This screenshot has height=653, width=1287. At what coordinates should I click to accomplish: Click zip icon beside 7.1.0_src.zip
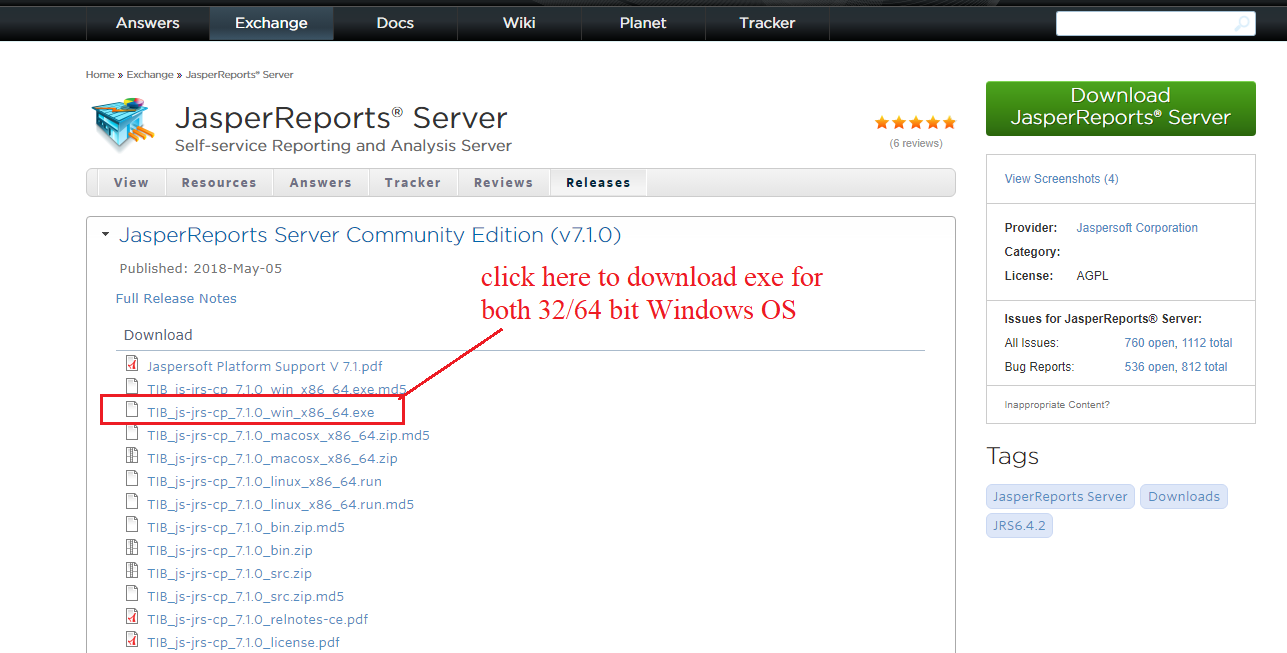pyautogui.click(x=132, y=572)
